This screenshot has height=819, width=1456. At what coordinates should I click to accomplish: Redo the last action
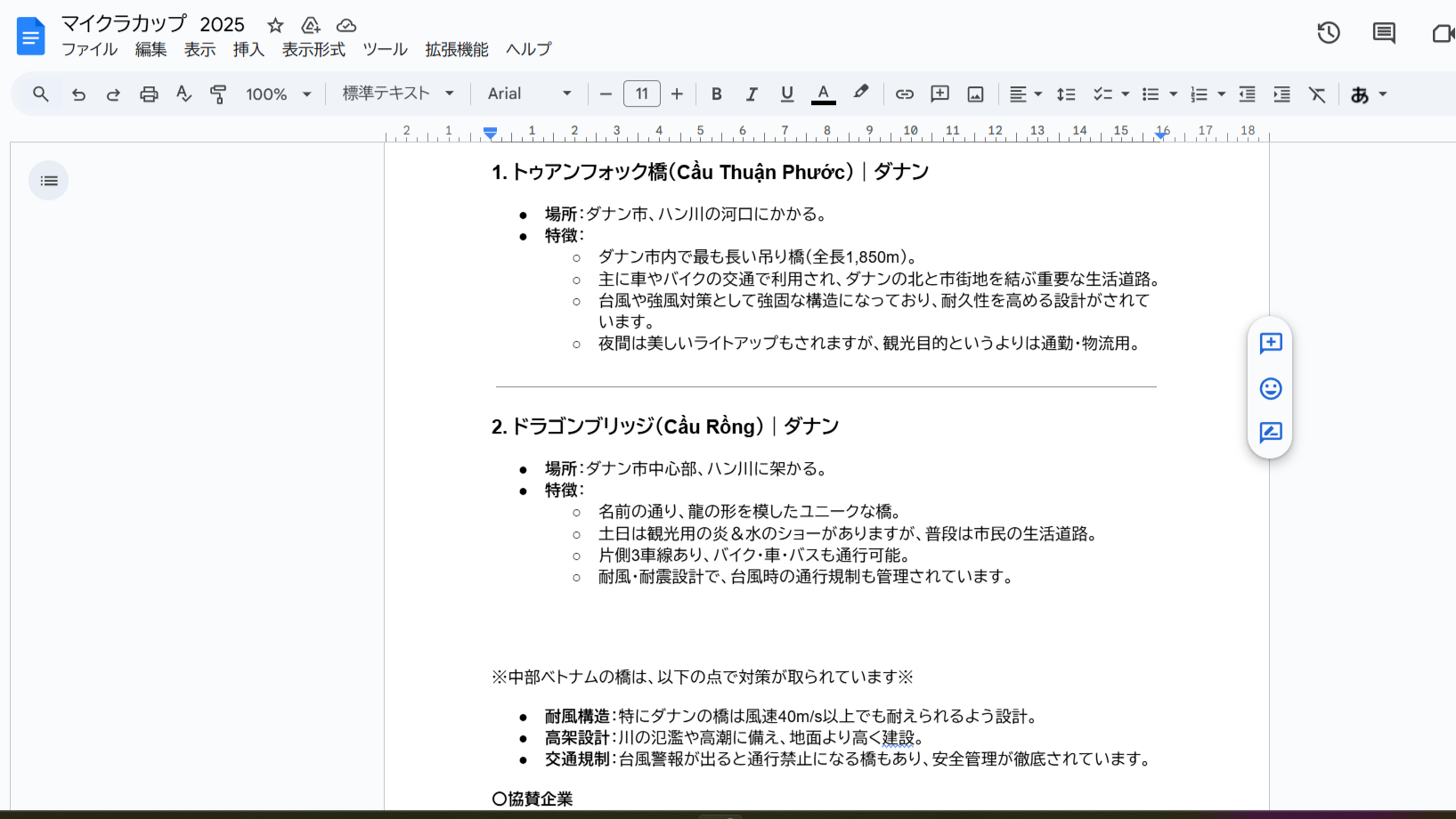(113, 93)
